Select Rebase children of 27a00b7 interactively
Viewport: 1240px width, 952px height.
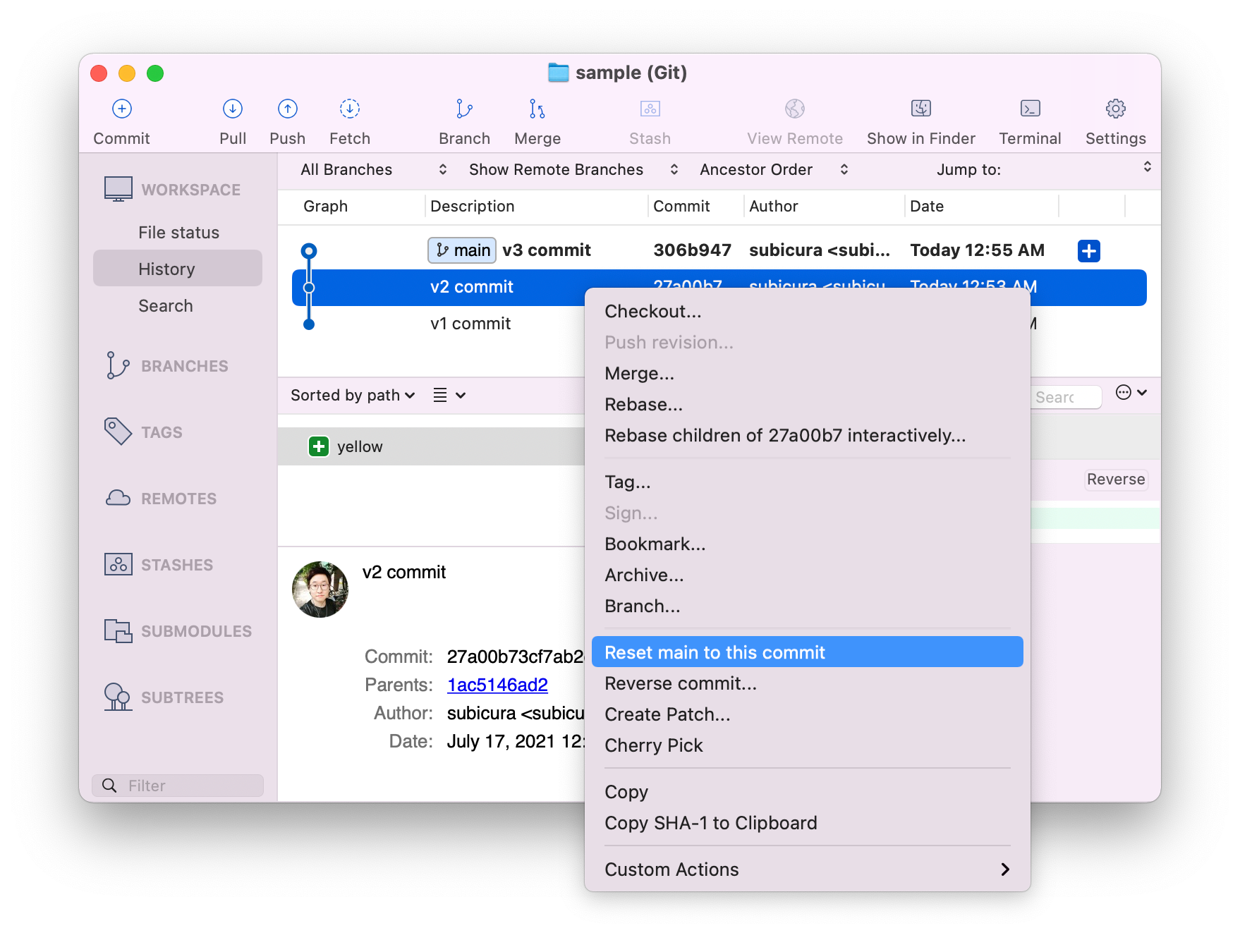click(808, 436)
